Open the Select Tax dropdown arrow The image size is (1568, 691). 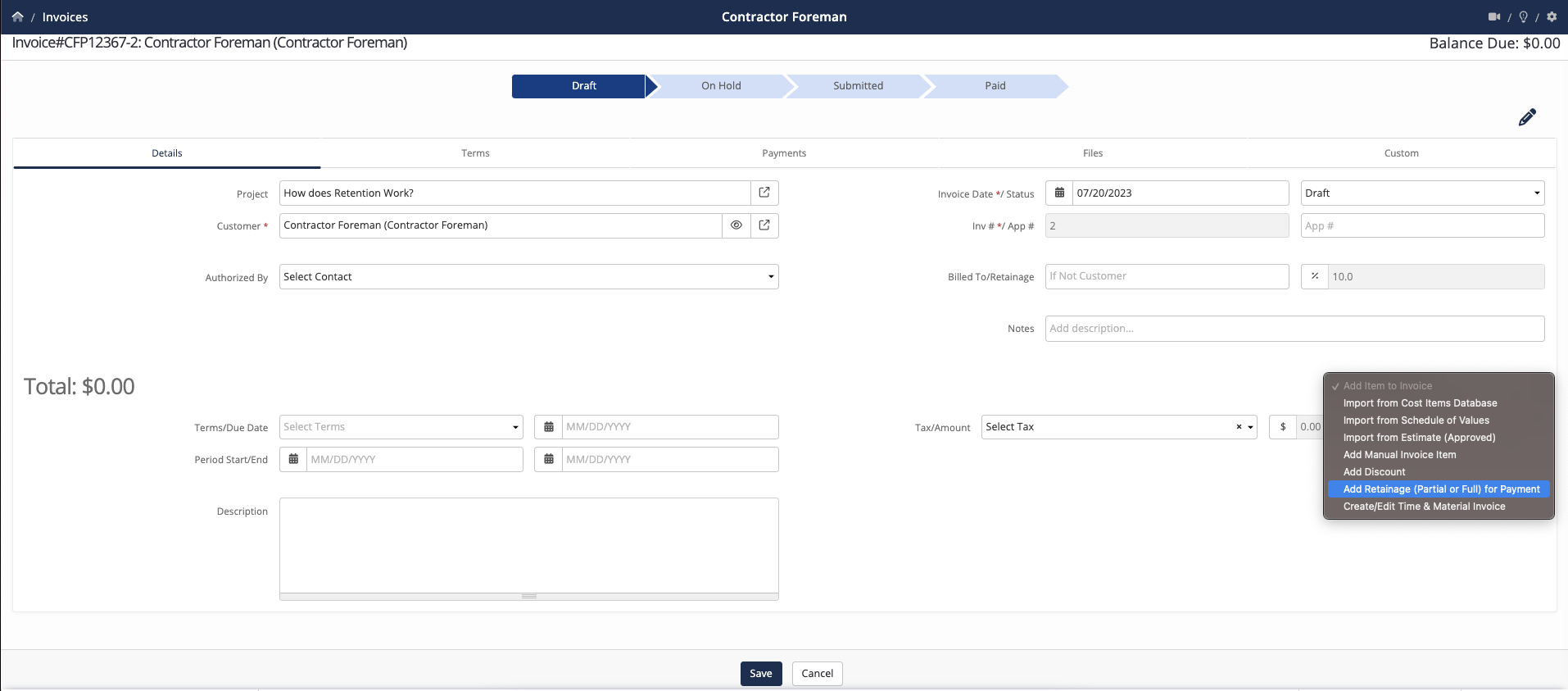point(1250,427)
